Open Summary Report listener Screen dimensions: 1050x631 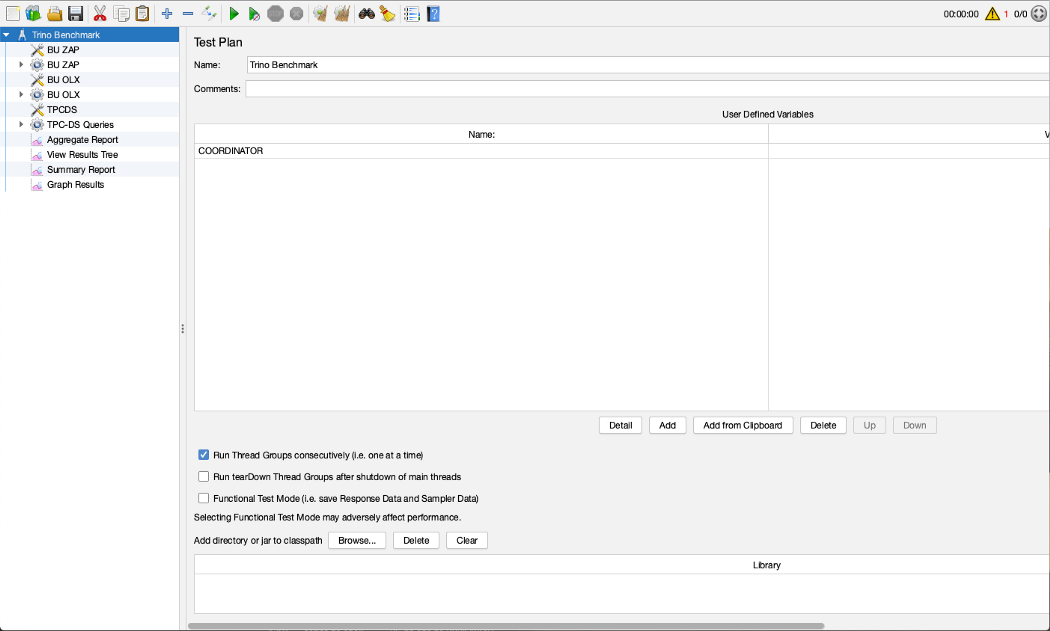pyautogui.click(x=81, y=169)
